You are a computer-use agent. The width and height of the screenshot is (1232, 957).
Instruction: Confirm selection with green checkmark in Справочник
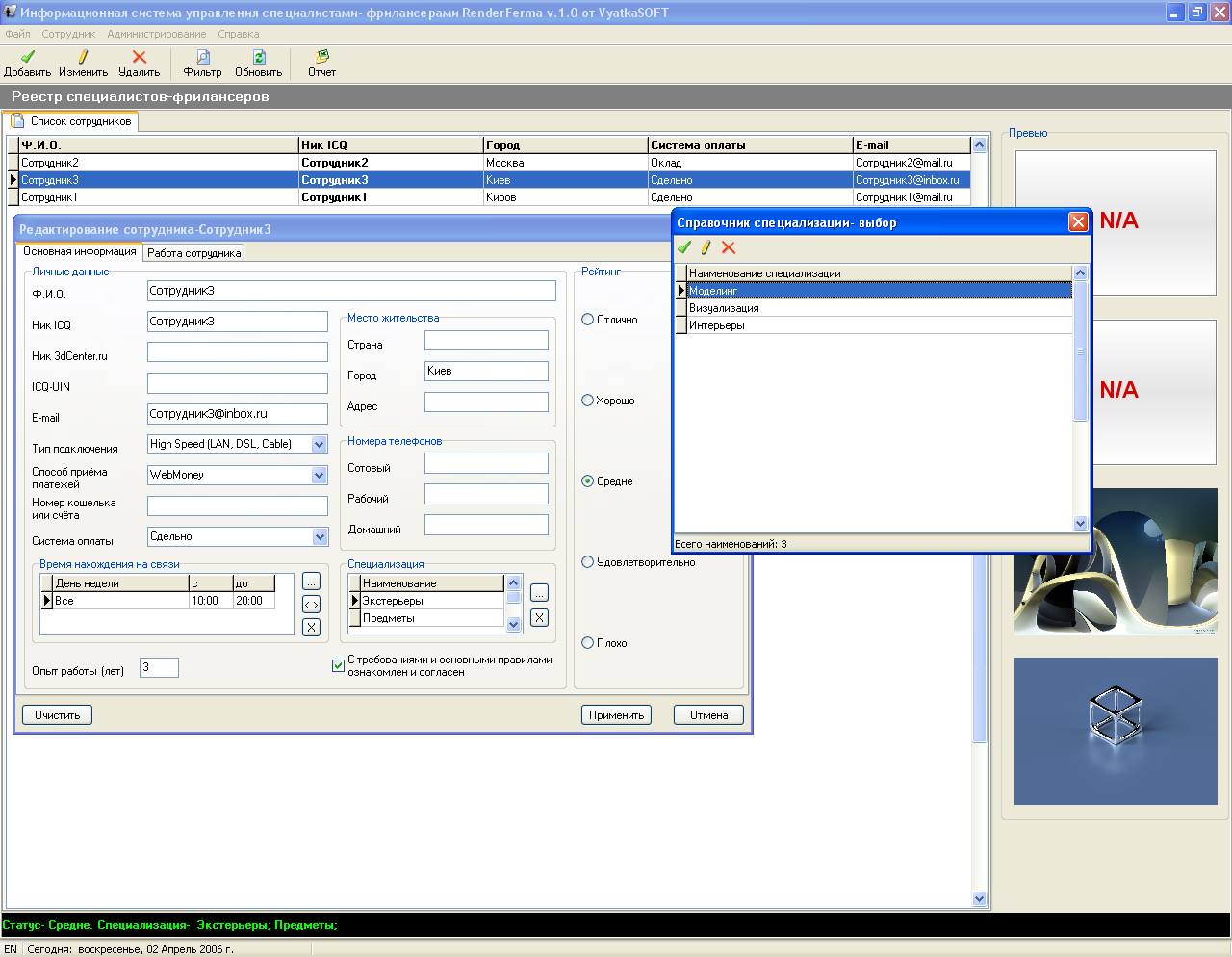[684, 247]
